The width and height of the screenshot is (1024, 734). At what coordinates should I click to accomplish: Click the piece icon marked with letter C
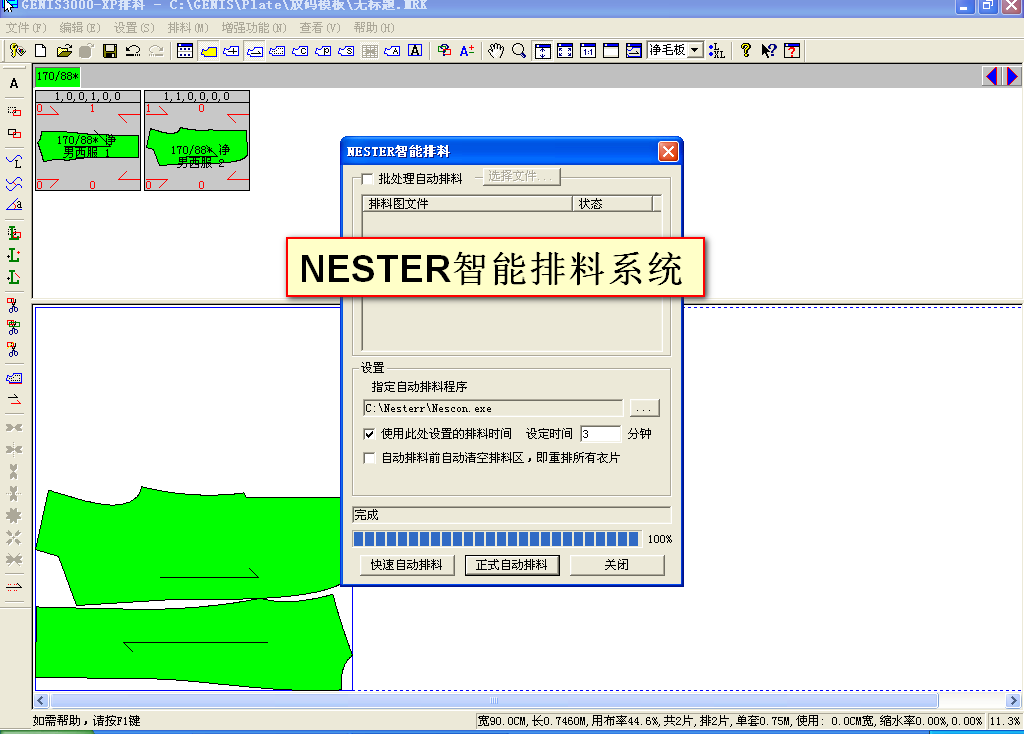pyautogui.click(x=300, y=50)
